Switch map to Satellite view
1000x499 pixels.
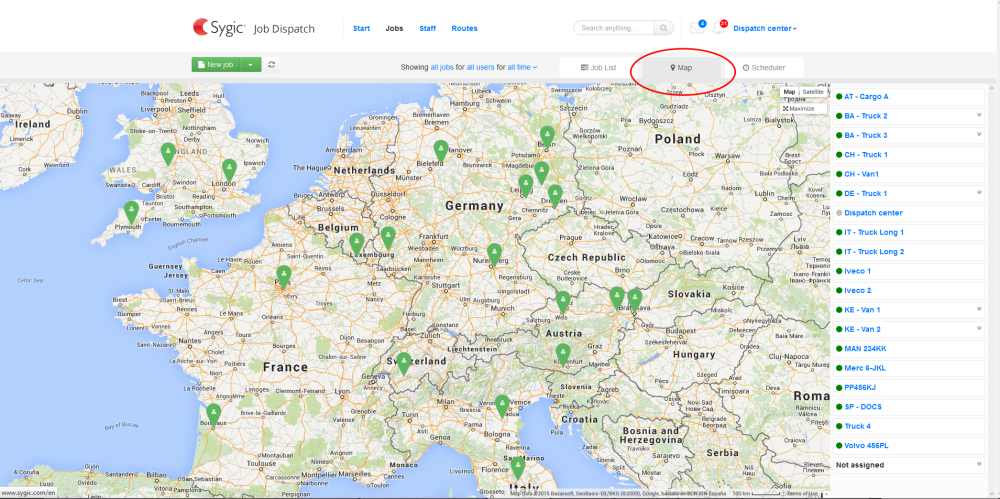pos(813,92)
